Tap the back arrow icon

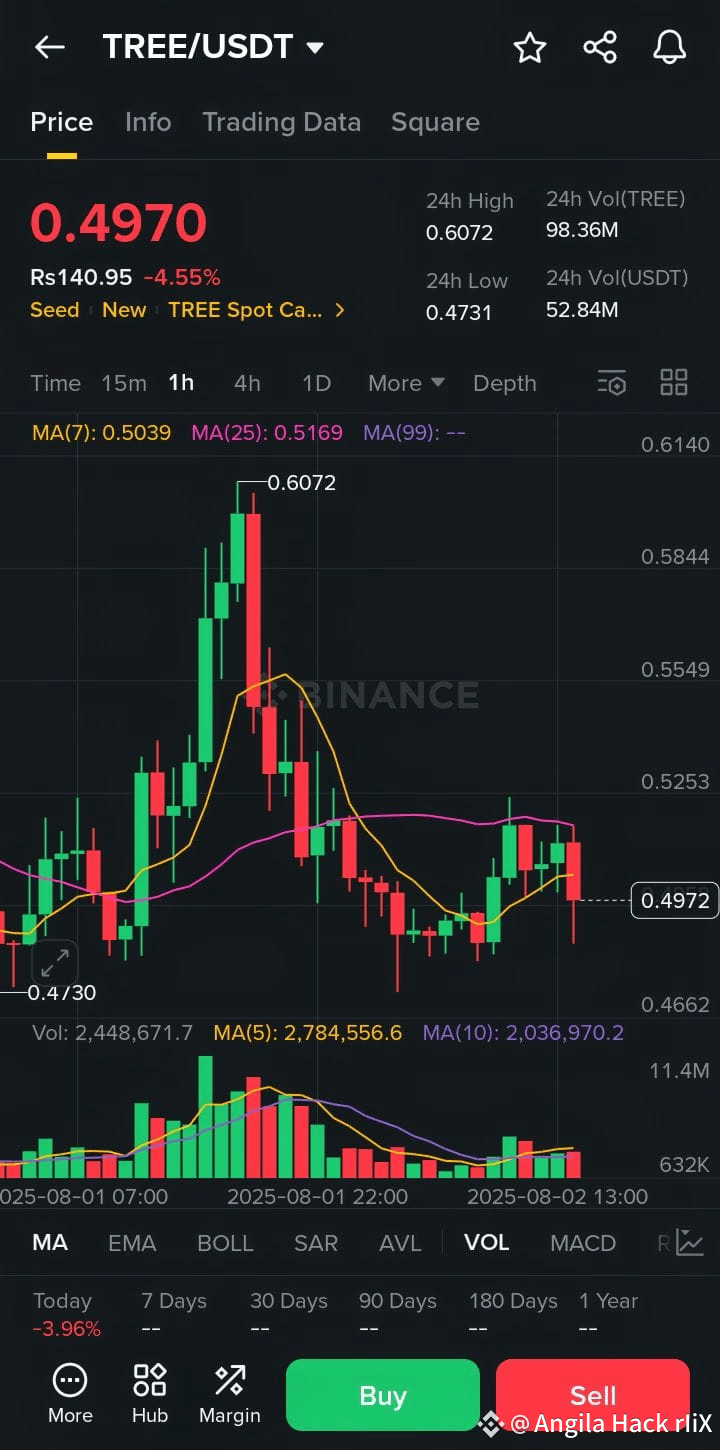pos(49,47)
